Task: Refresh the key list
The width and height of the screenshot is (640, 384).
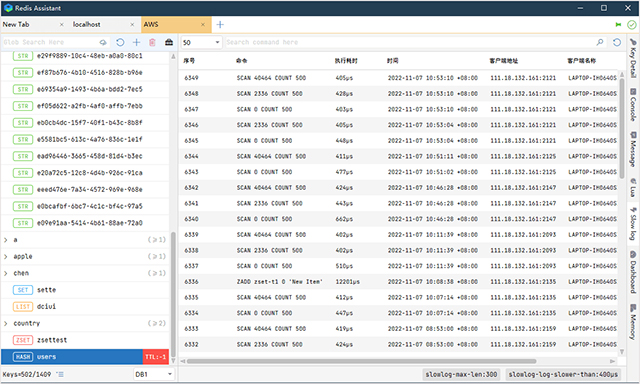Action: (x=120, y=42)
